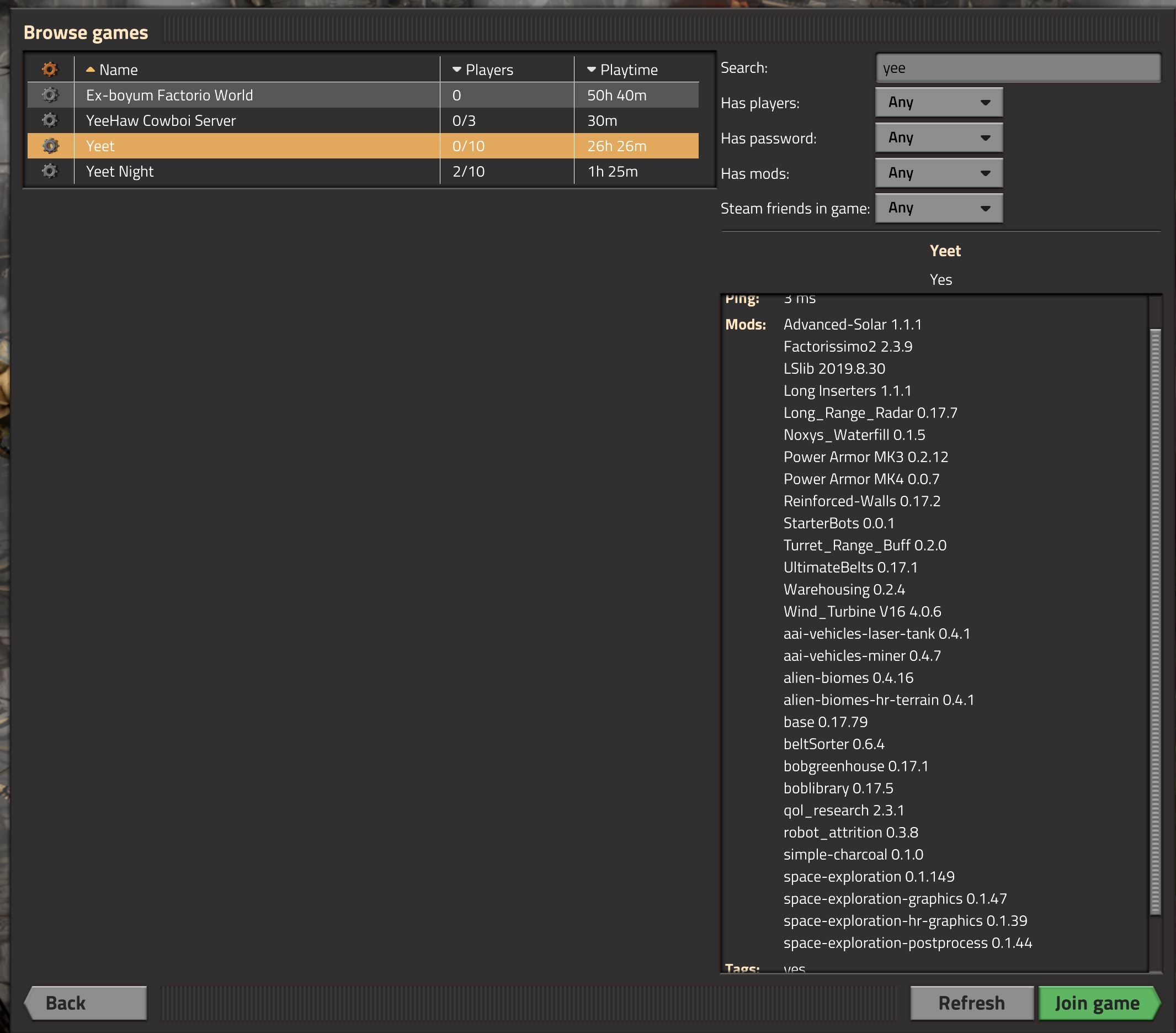Sort servers by Playtime column
Viewport: 1176px width, 1033px height.
[628, 70]
